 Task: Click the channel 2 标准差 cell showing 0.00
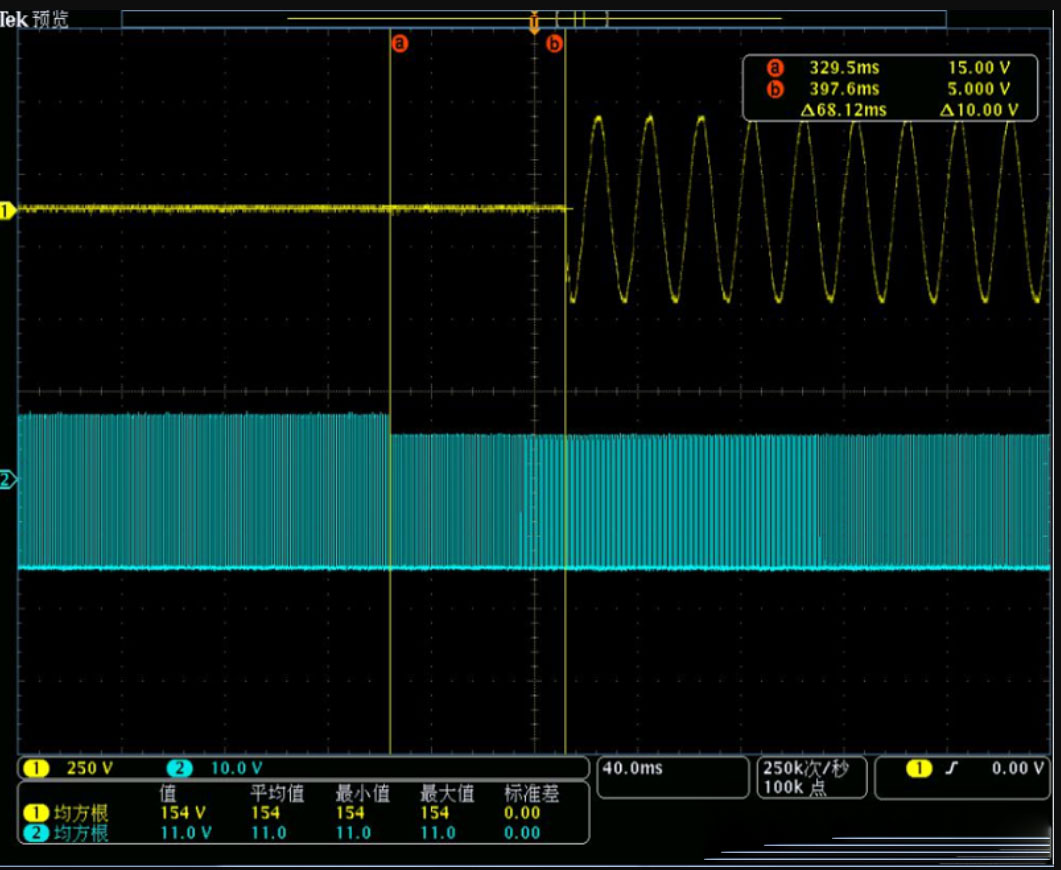(x=522, y=833)
